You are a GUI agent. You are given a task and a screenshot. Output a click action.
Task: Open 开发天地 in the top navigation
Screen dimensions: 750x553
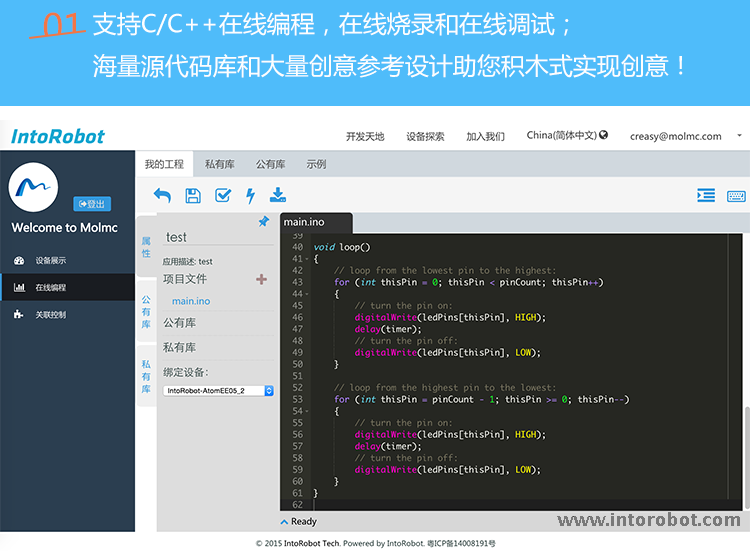(x=365, y=137)
